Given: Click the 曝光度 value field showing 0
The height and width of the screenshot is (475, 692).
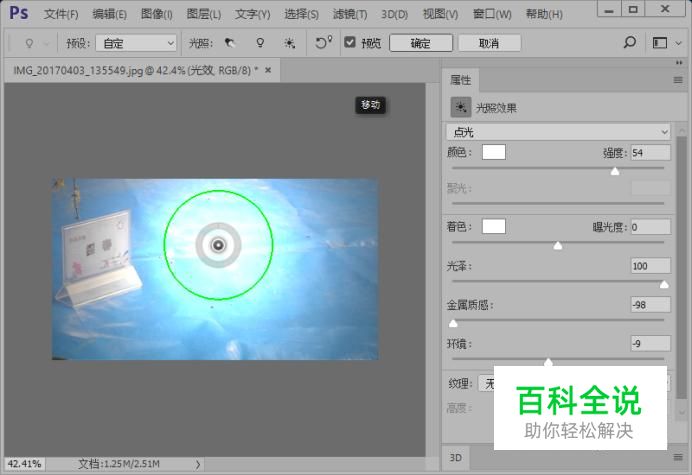Looking at the screenshot, I should click(x=651, y=226).
